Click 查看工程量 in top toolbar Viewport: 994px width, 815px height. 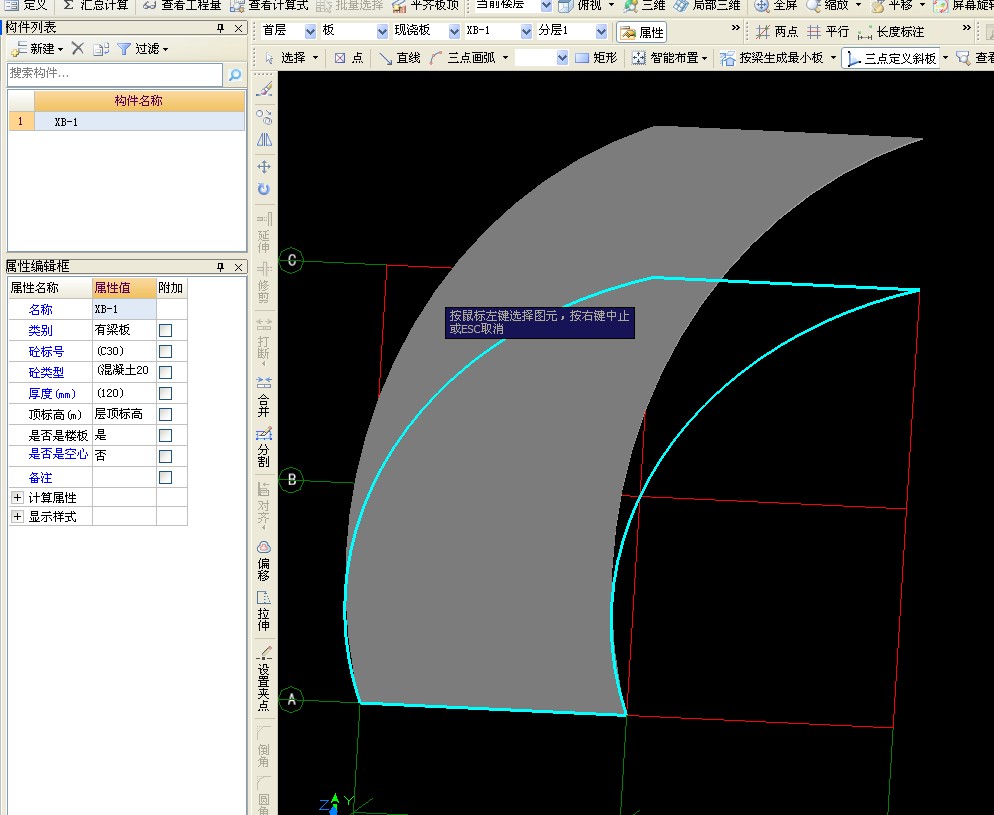(x=183, y=6)
